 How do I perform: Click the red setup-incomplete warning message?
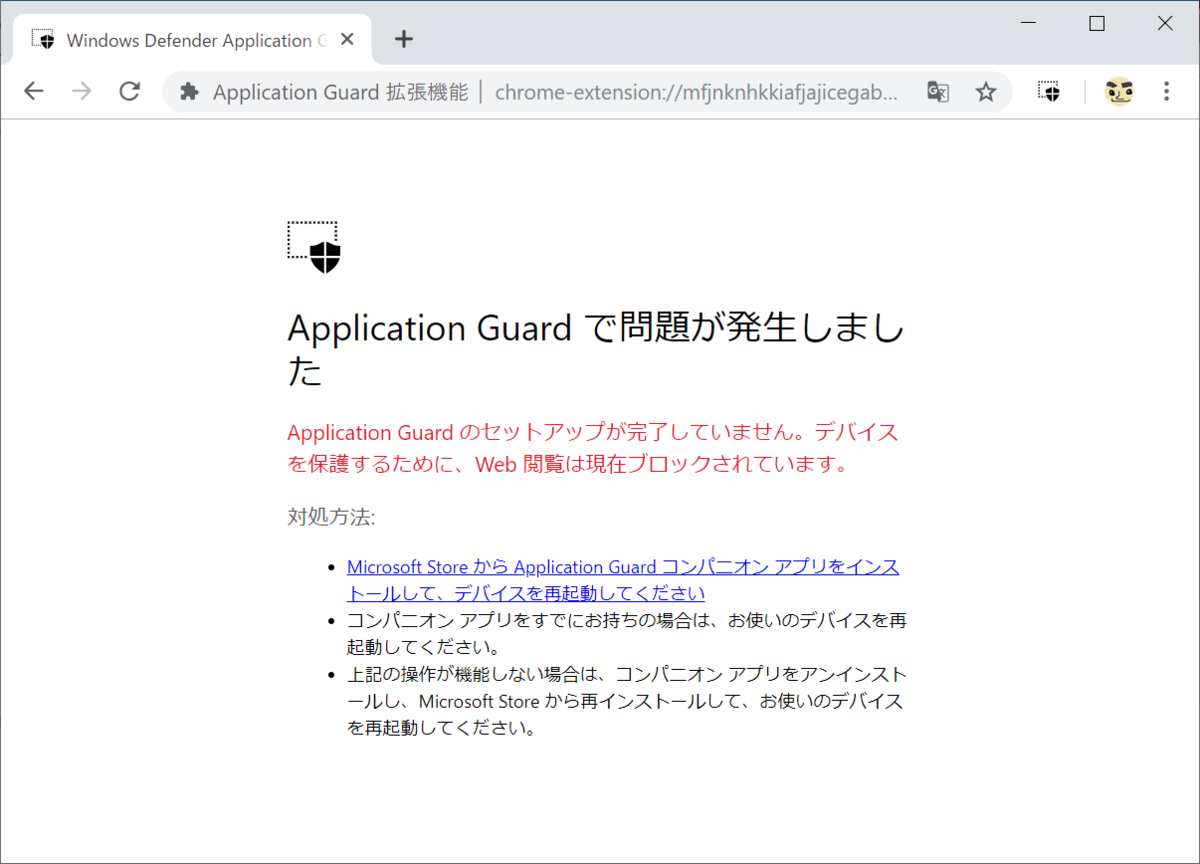coord(593,448)
